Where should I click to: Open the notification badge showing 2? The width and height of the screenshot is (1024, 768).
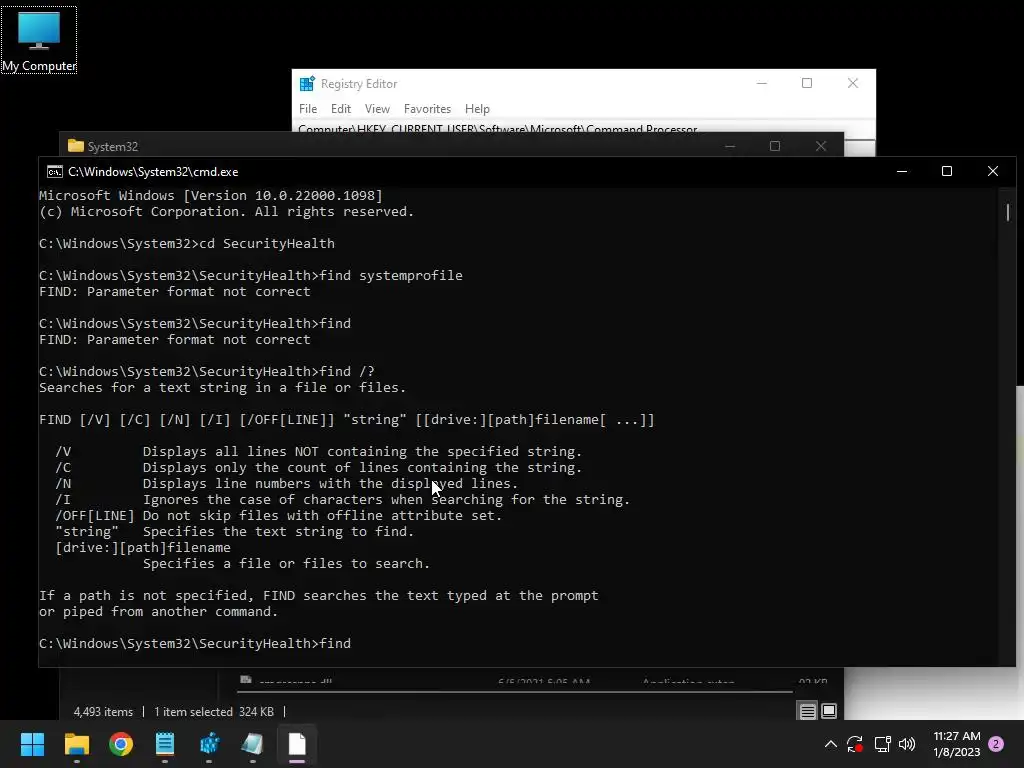click(996, 744)
